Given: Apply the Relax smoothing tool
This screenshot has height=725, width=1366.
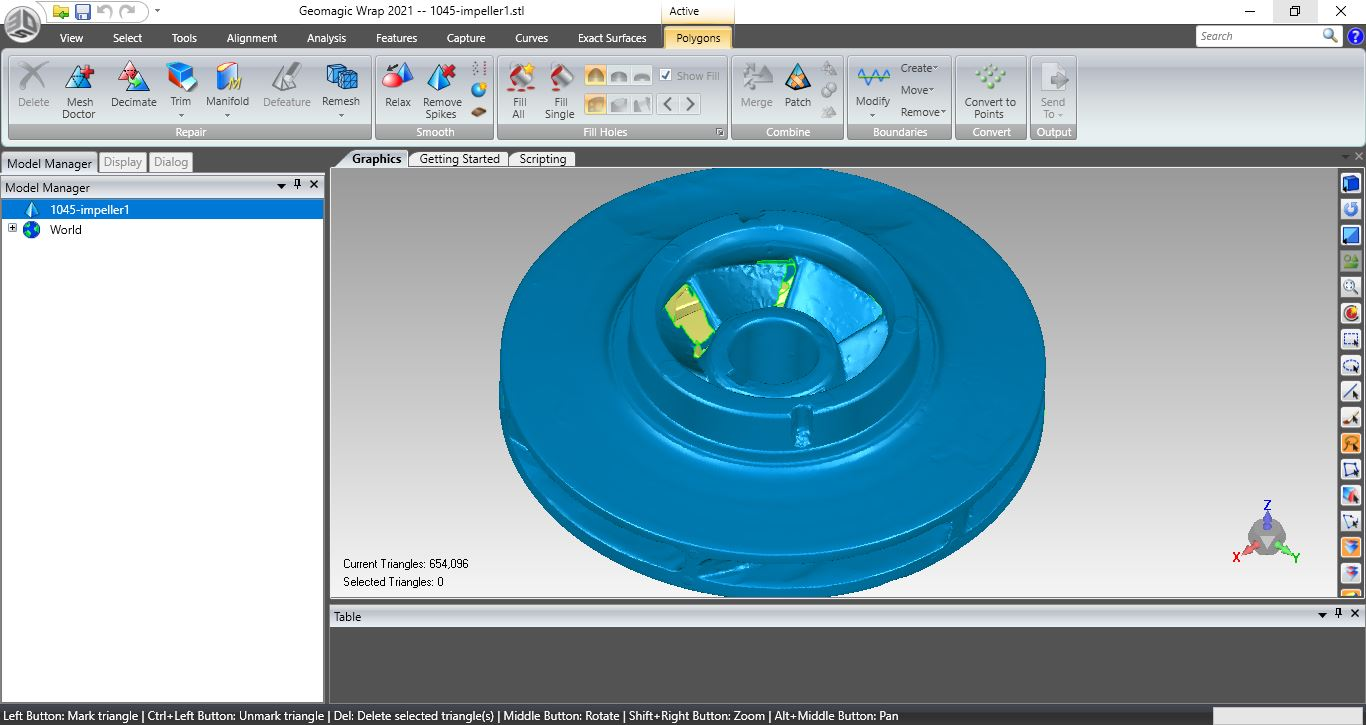Looking at the screenshot, I should 398,86.
